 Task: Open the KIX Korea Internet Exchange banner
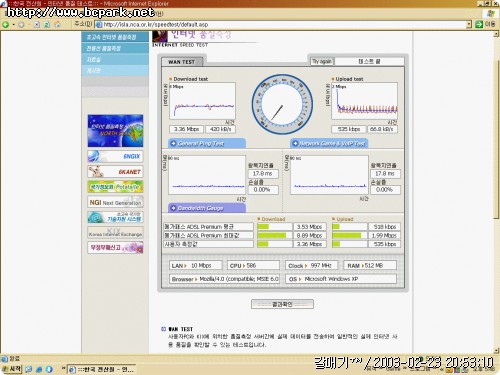click(x=115, y=232)
